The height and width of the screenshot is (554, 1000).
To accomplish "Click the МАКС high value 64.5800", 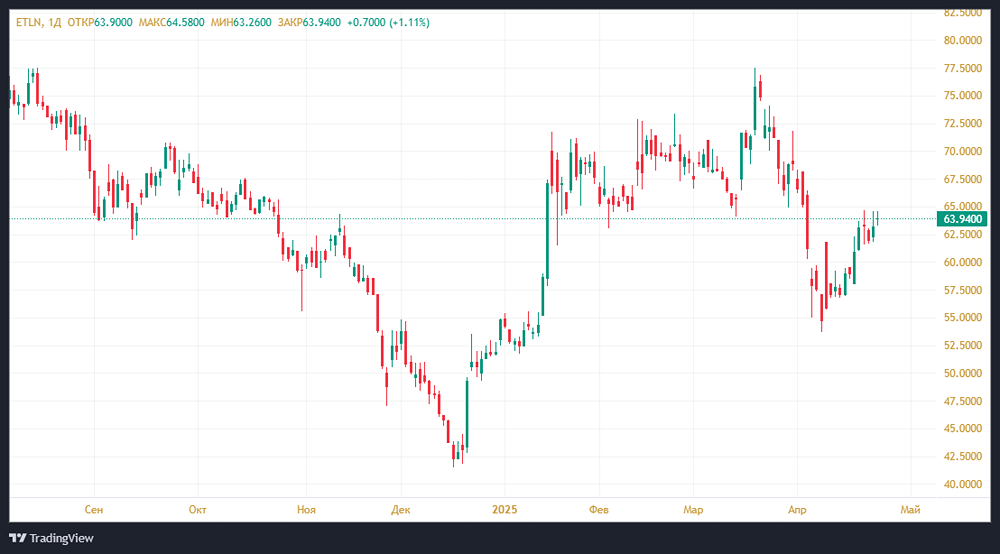I will (x=186, y=23).
